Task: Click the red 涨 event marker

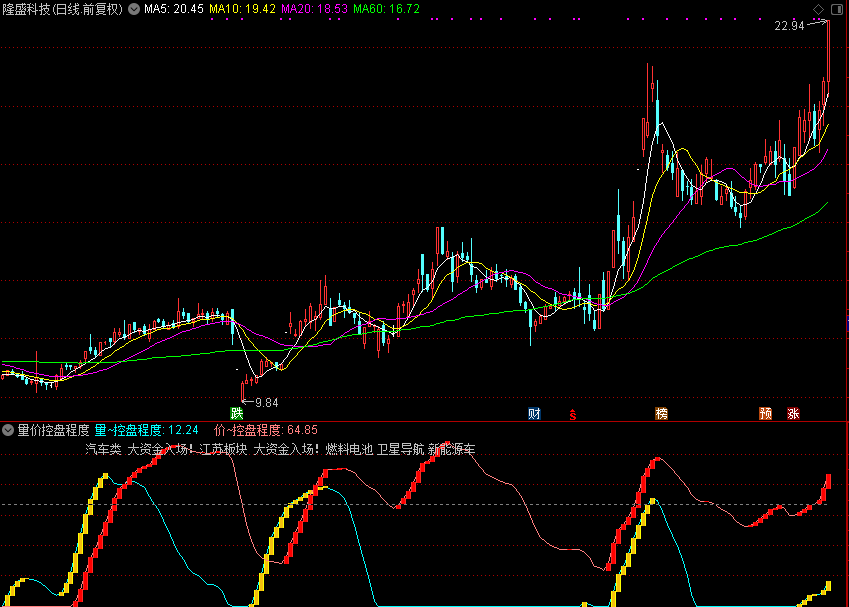Action: pyautogui.click(x=793, y=413)
